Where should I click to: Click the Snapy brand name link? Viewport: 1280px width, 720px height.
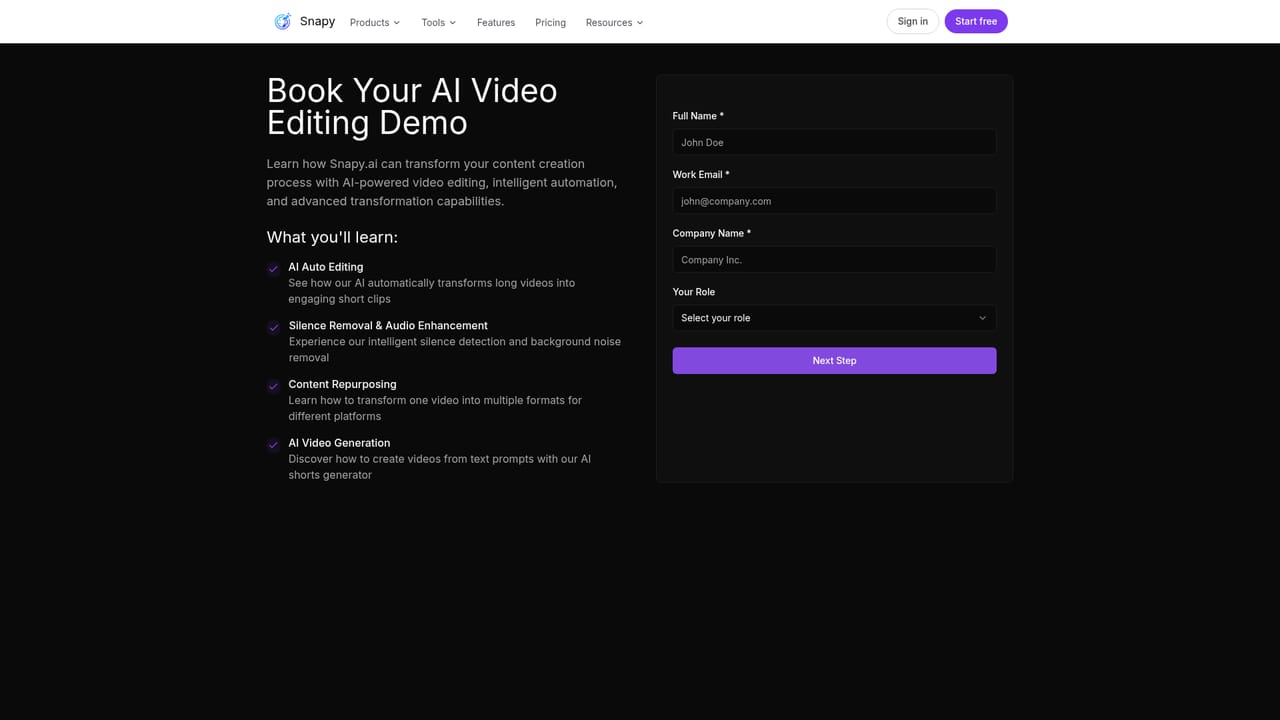(x=317, y=21)
